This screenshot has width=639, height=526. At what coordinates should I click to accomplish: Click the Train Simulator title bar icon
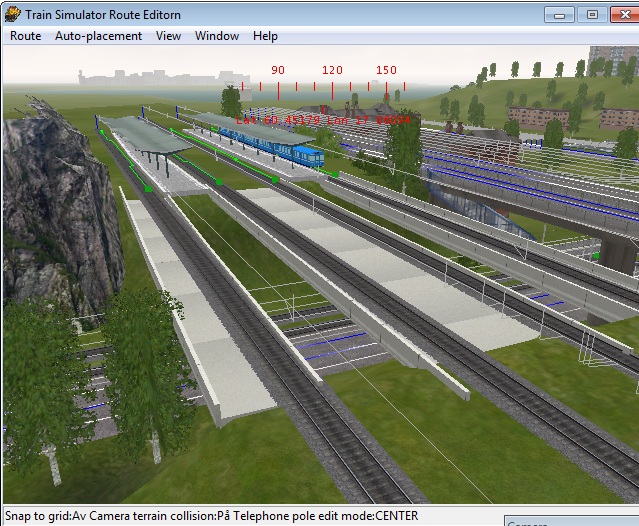(13, 14)
